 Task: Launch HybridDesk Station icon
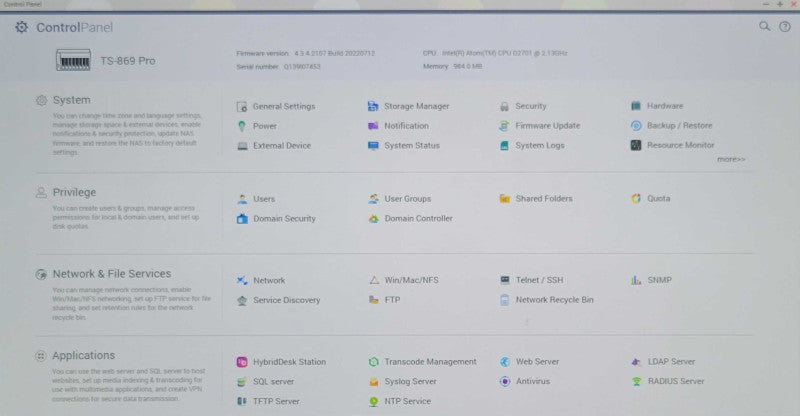pos(242,362)
